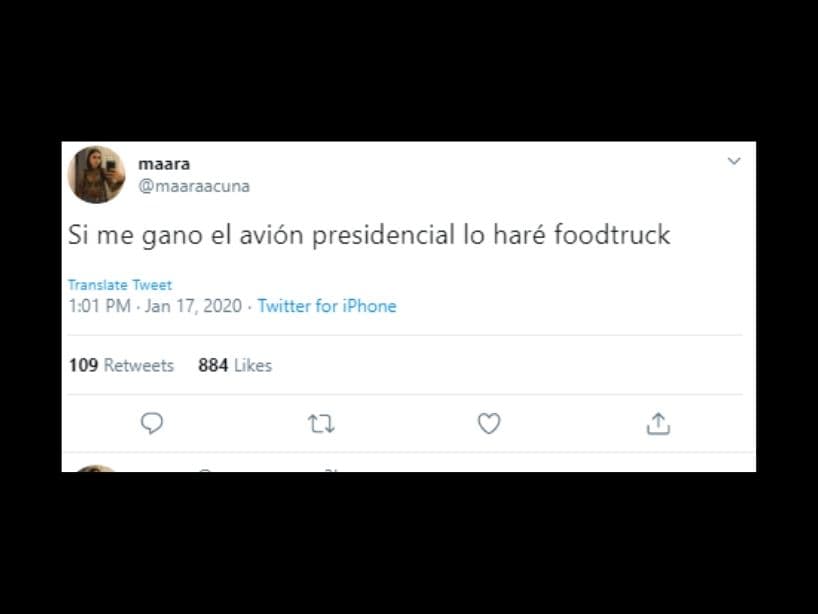
Task: Open the @maaraacuna handle profile
Action: (x=194, y=186)
